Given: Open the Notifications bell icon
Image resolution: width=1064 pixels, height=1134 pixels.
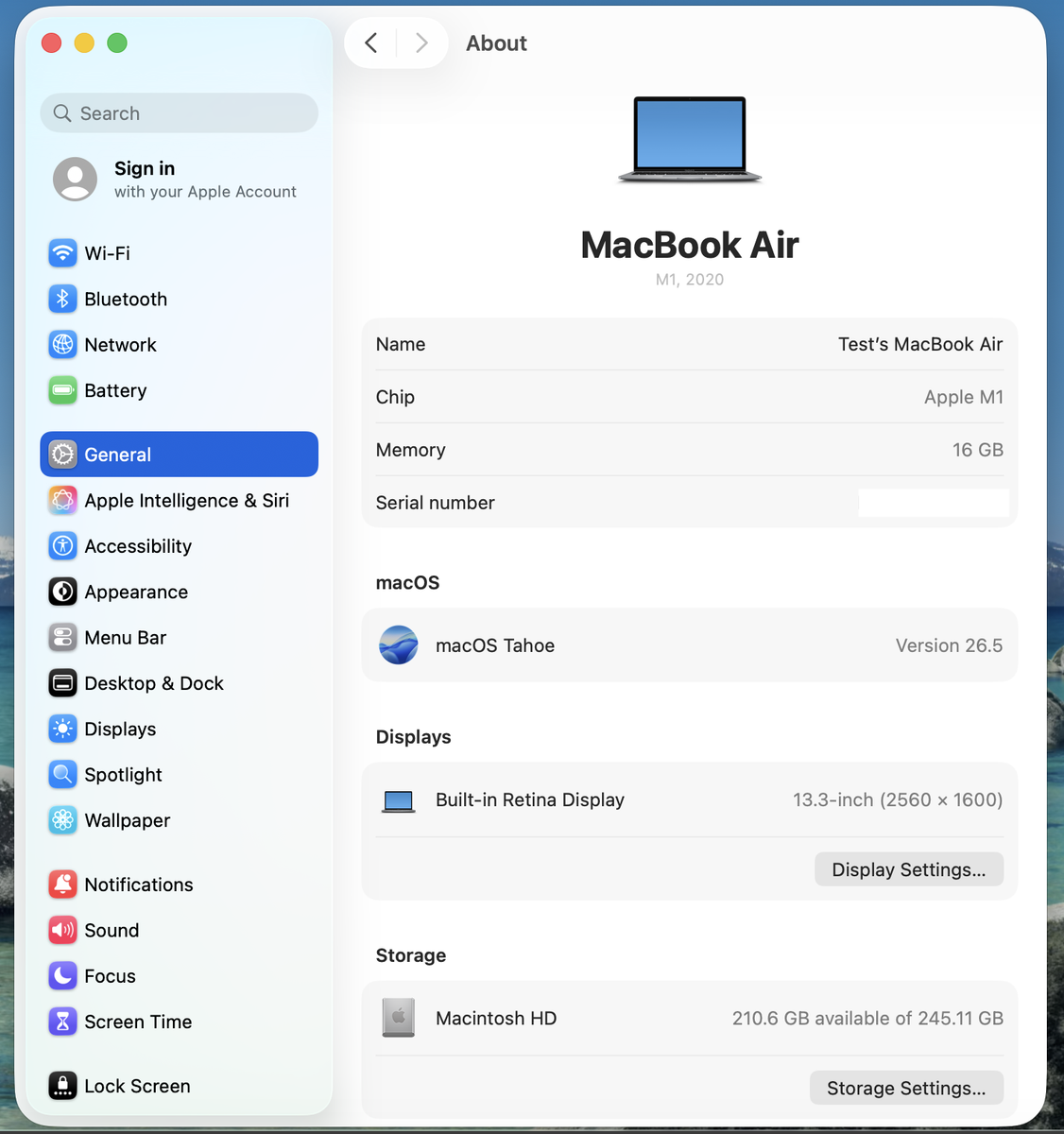Looking at the screenshot, I should (x=62, y=885).
